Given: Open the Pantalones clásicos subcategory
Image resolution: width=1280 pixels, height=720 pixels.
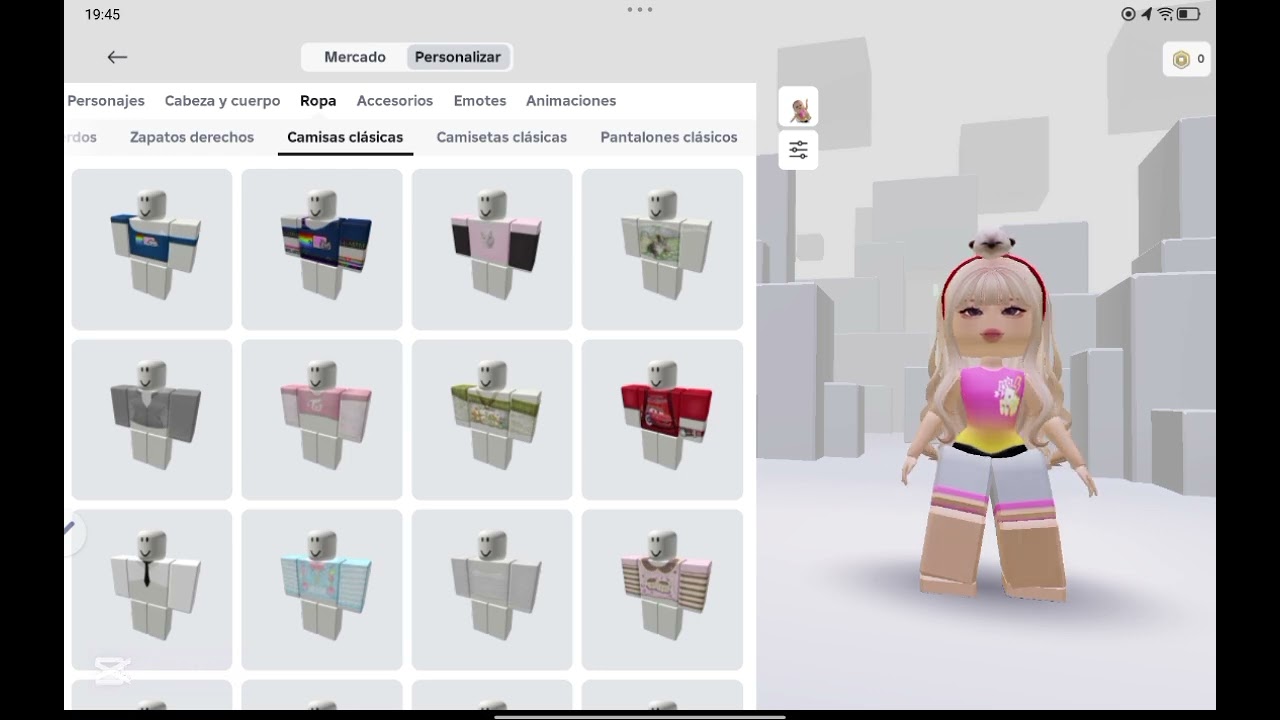Looking at the screenshot, I should click(669, 137).
